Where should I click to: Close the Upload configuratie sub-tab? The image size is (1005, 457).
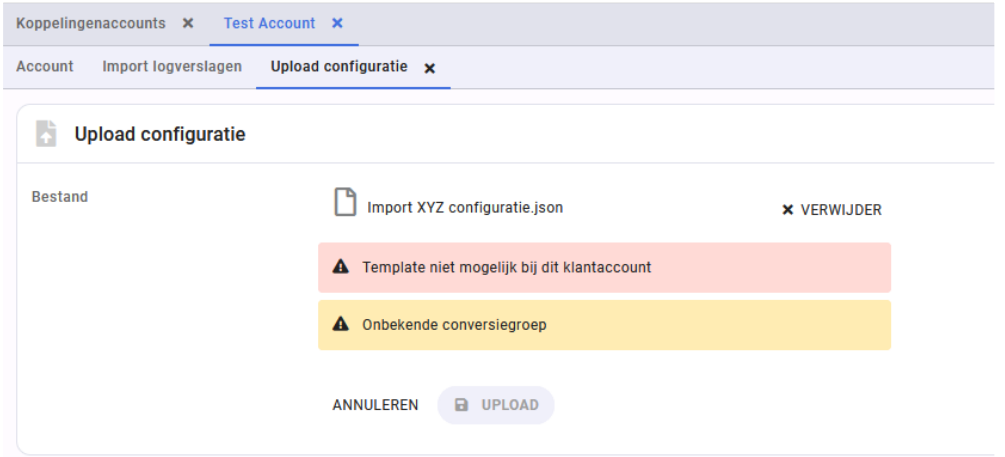click(x=430, y=68)
